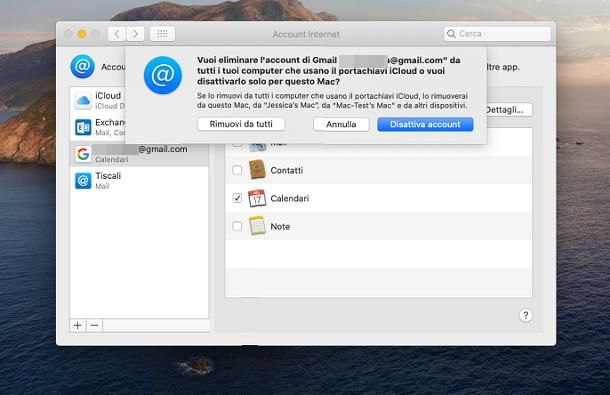Click the Exchange account icon
Image resolution: width=610 pixels, height=395 pixels.
click(83, 127)
